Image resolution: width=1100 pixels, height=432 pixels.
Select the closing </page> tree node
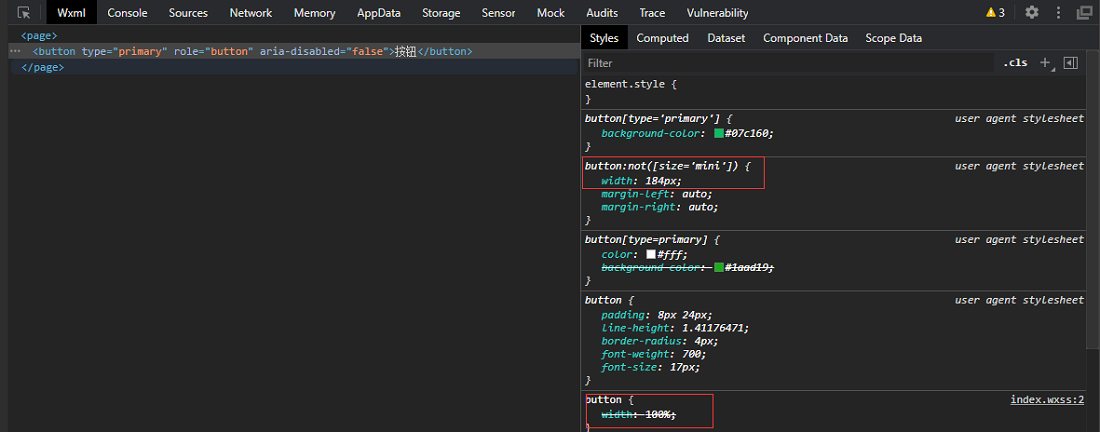click(43, 67)
